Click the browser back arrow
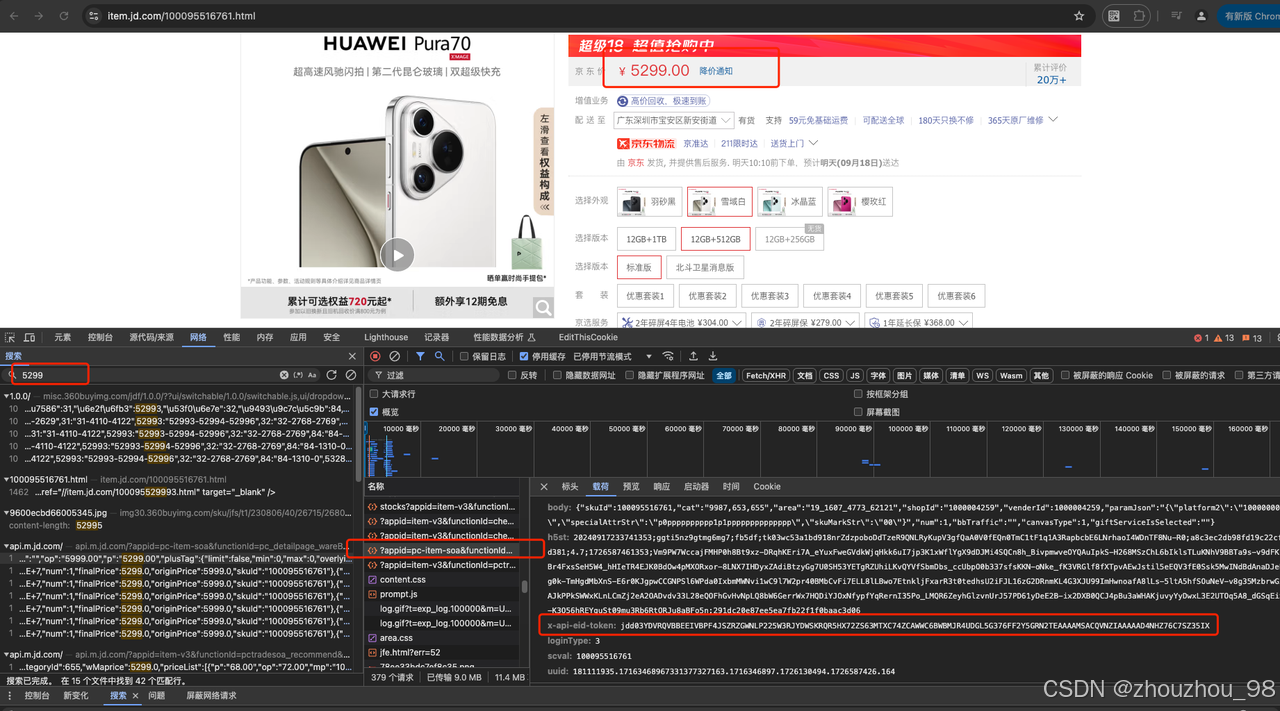Viewport: 1280px width, 711px height. click(x=13, y=16)
